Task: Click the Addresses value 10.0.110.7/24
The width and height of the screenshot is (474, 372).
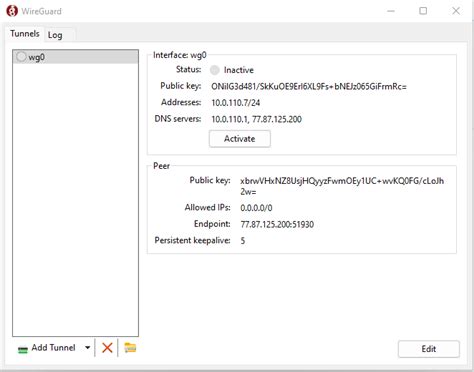Action: point(235,103)
